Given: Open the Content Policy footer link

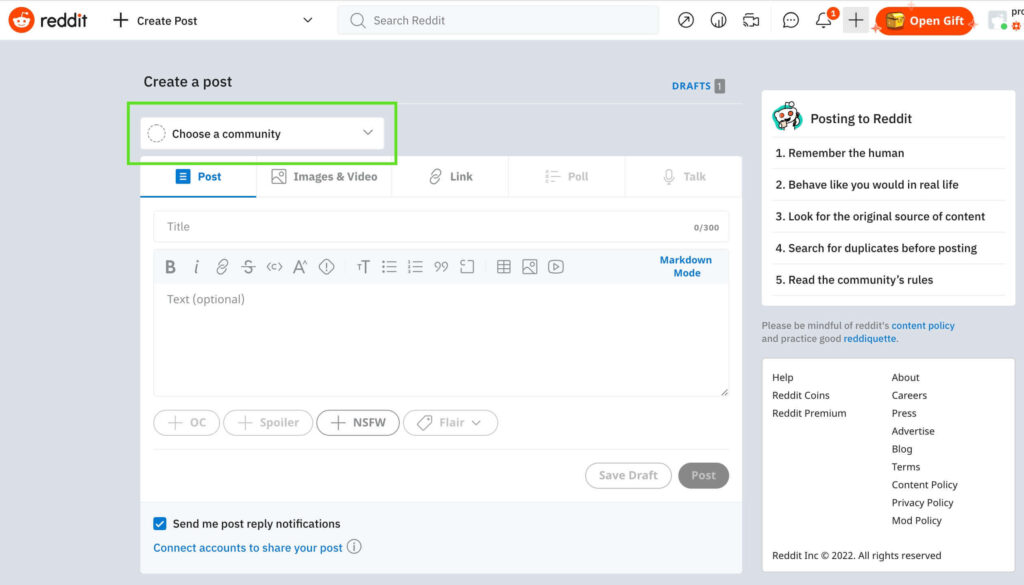Looking at the screenshot, I should point(925,484).
